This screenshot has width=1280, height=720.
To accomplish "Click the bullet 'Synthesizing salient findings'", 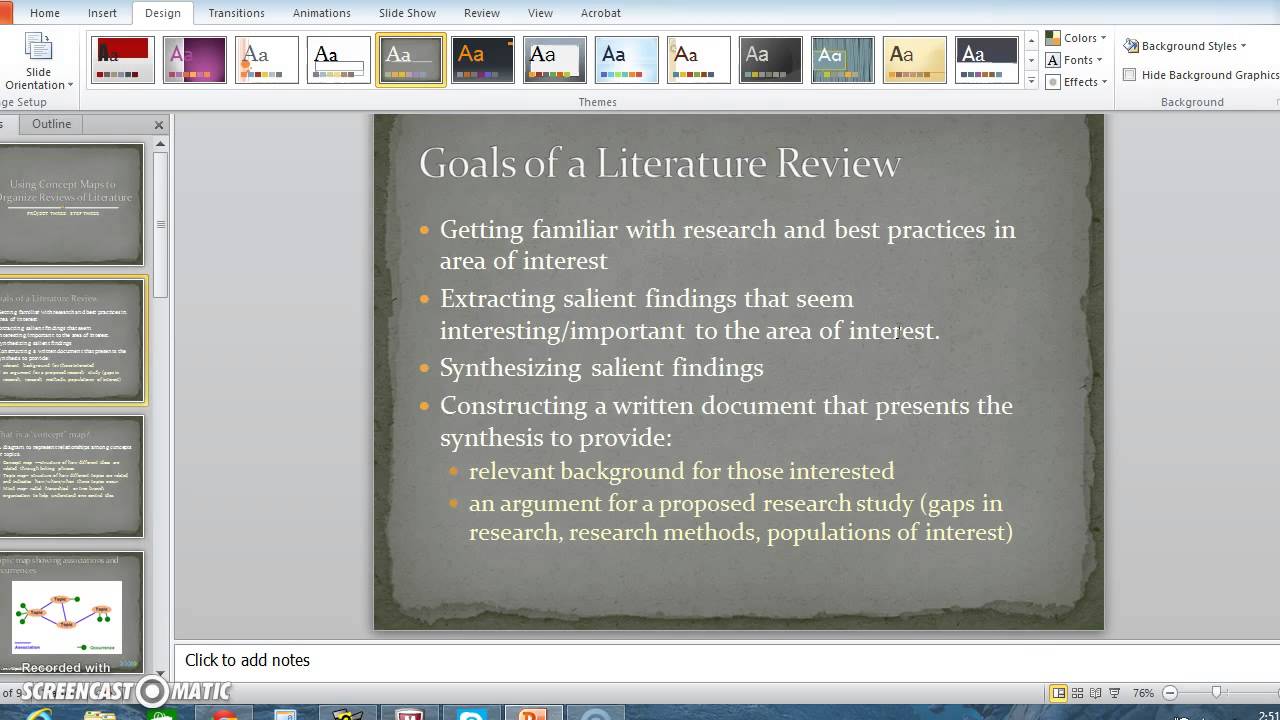I will [601, 367].
